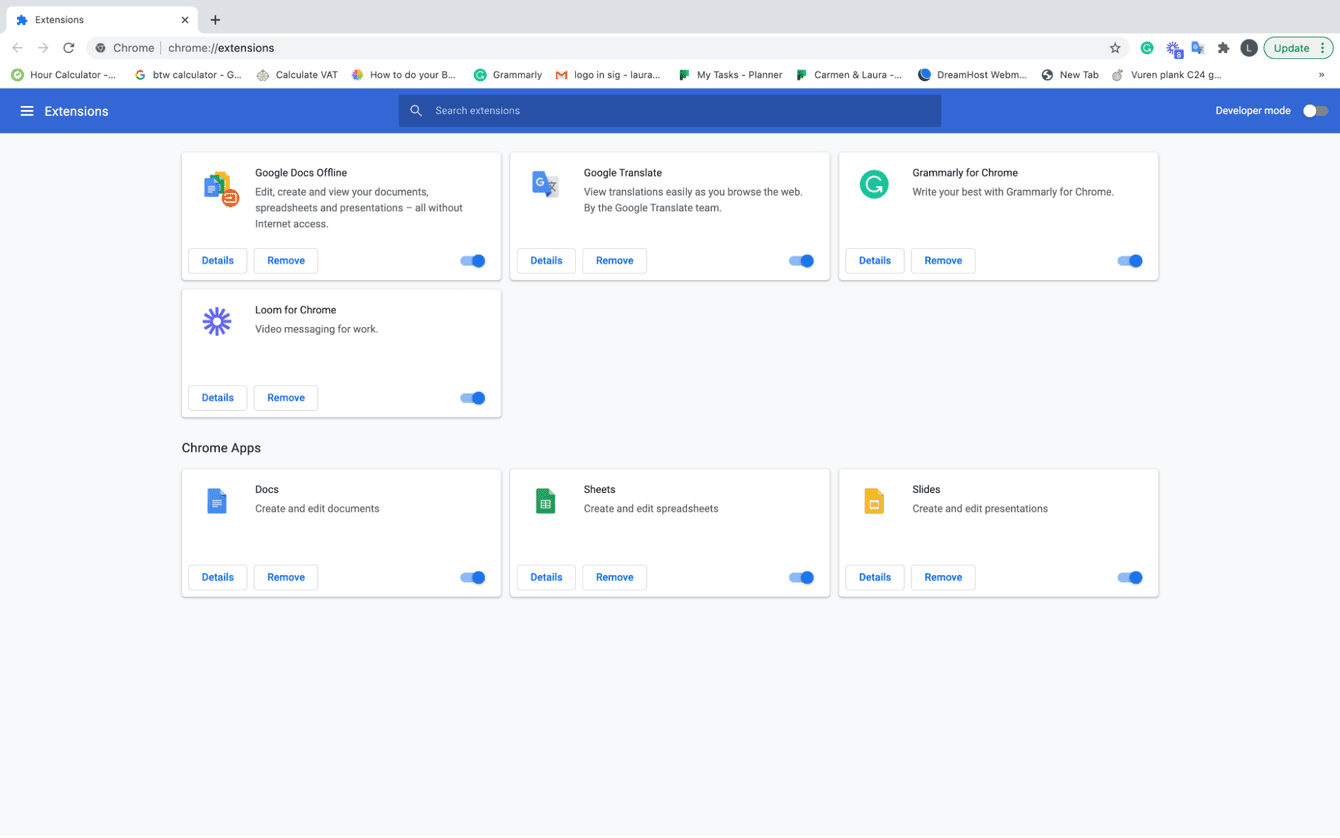The image size is (1340, 838).
Task: Open Details for Grammarly for Chrome
Action: [x=875, y=261]
